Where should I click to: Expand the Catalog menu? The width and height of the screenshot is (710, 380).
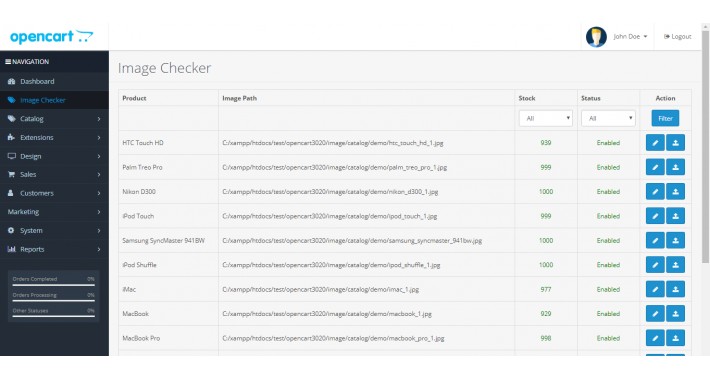(54, 119)
